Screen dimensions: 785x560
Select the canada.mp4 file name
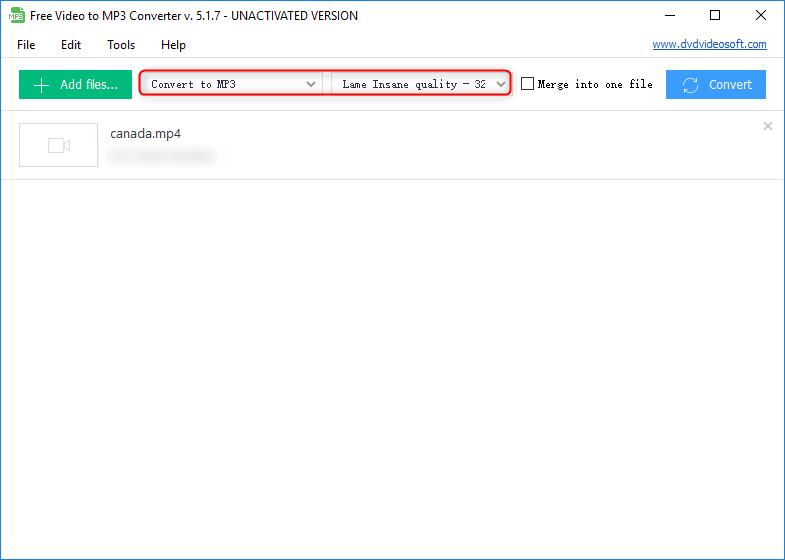pos(145,134)
